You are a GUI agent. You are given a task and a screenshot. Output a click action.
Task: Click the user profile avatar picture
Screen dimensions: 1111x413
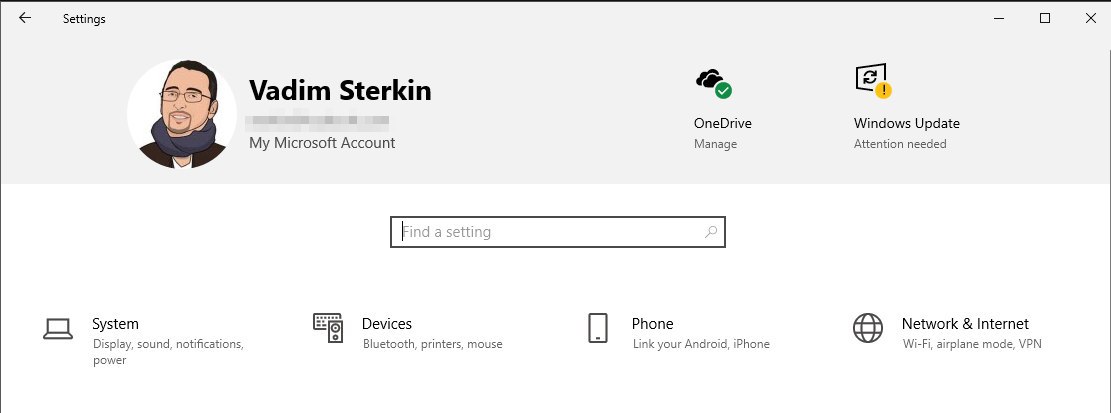182,113
